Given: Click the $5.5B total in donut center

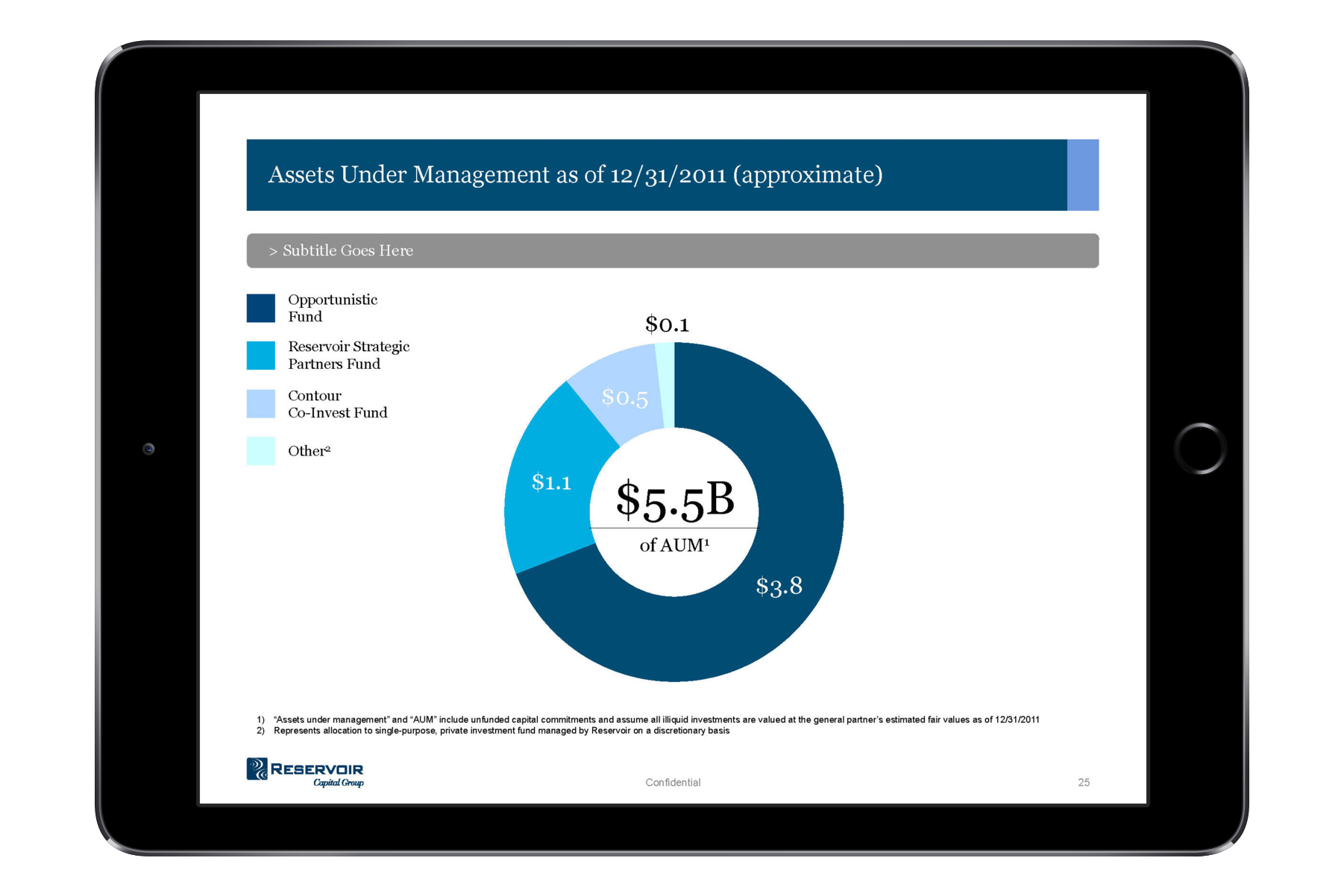Looking at the screenshot, I should [x=675, y=499].
